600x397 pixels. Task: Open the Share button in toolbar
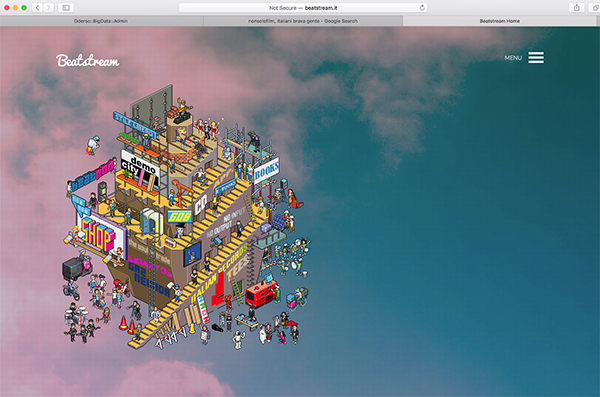click(577, 8)
